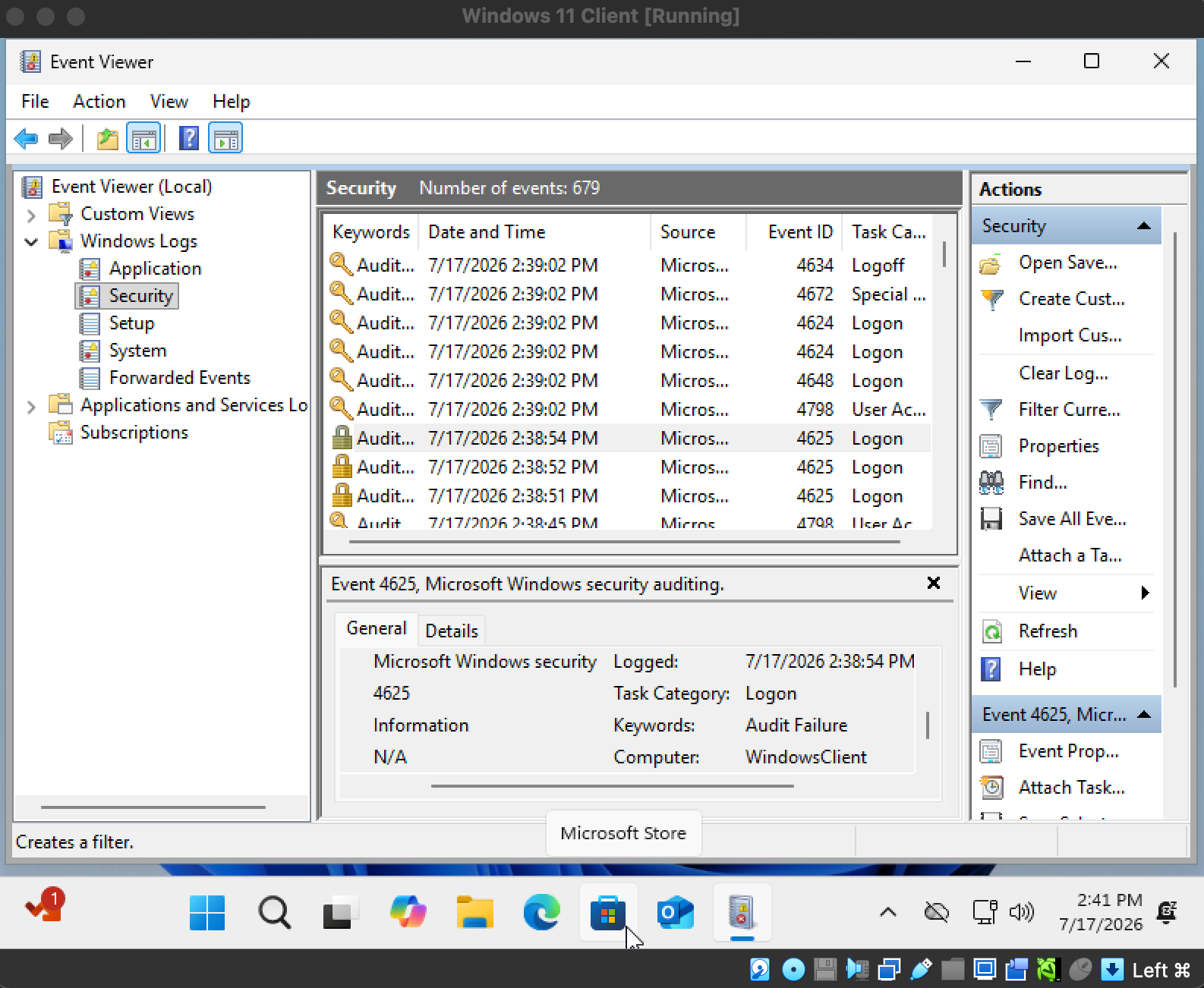Click Filter Current Log funnel icon
Image resolution: width=1204 pixels, height=988 pixels.
click(991, 410)
